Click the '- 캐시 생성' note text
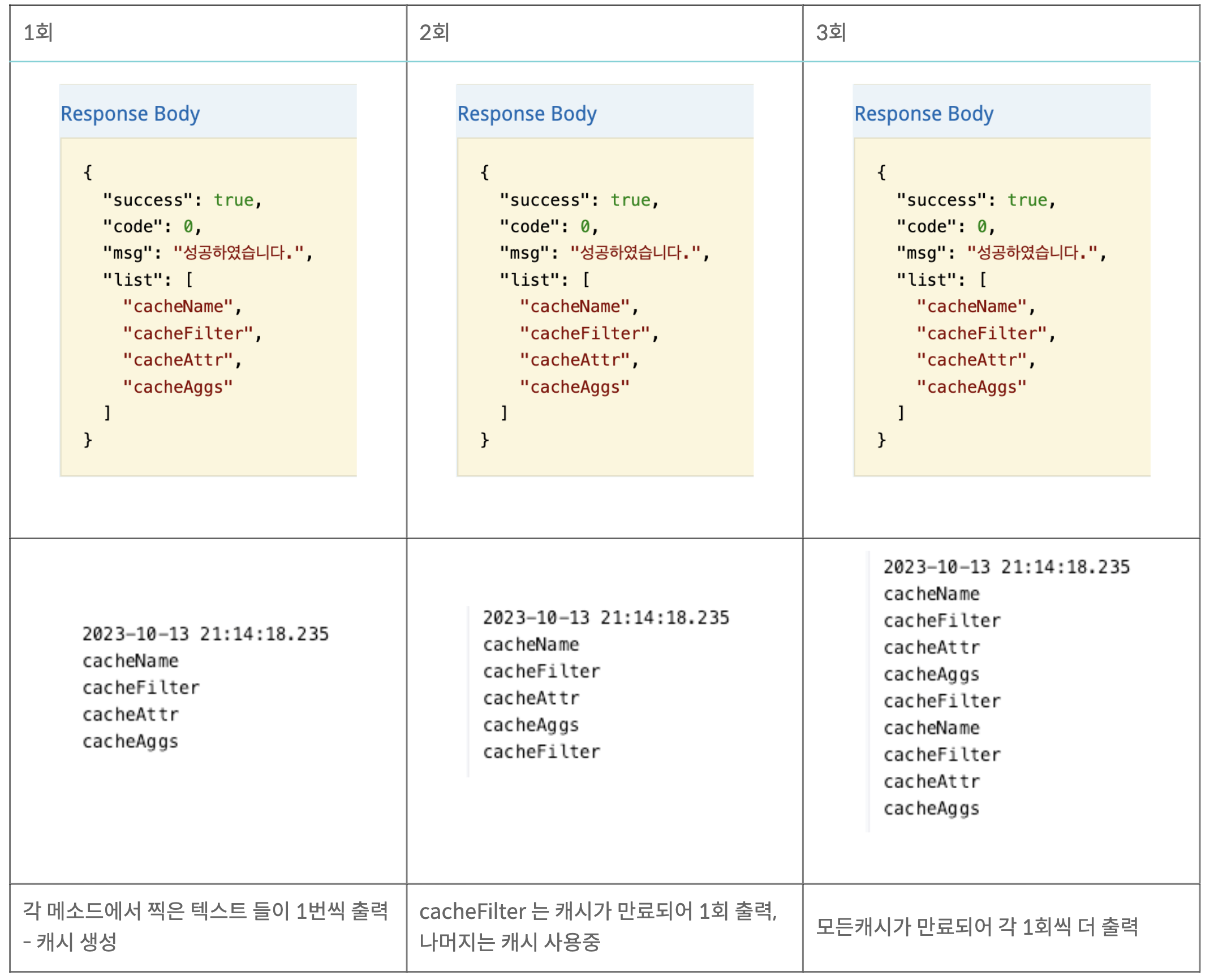 pos(70,942)
